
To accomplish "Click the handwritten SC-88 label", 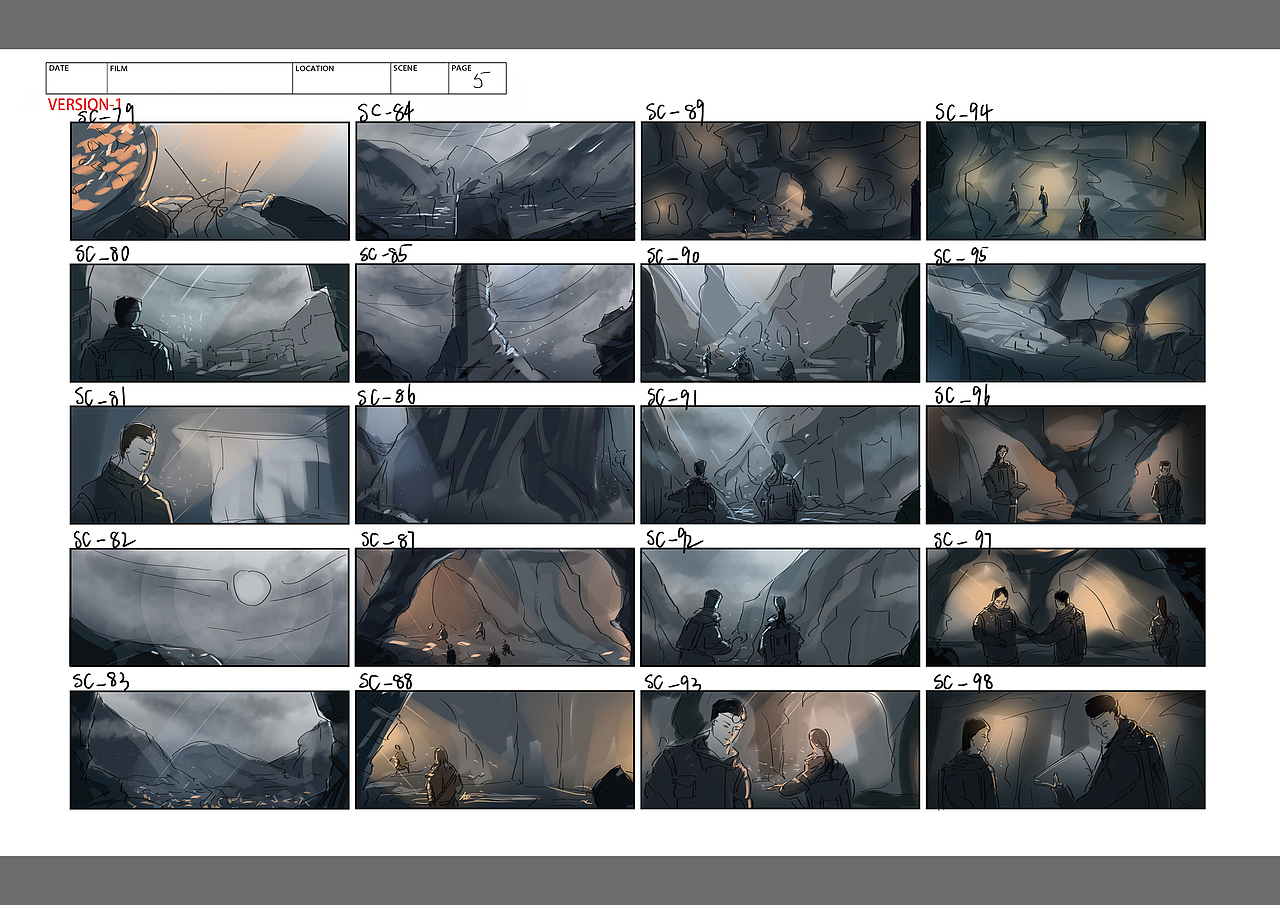I will pos(386,682).
